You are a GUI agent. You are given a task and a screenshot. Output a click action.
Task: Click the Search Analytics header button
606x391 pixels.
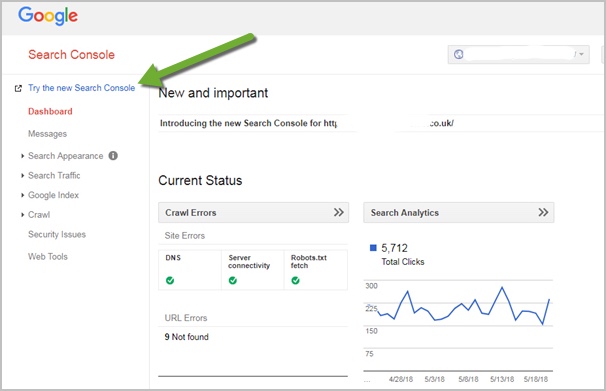[x=459, y=212]
